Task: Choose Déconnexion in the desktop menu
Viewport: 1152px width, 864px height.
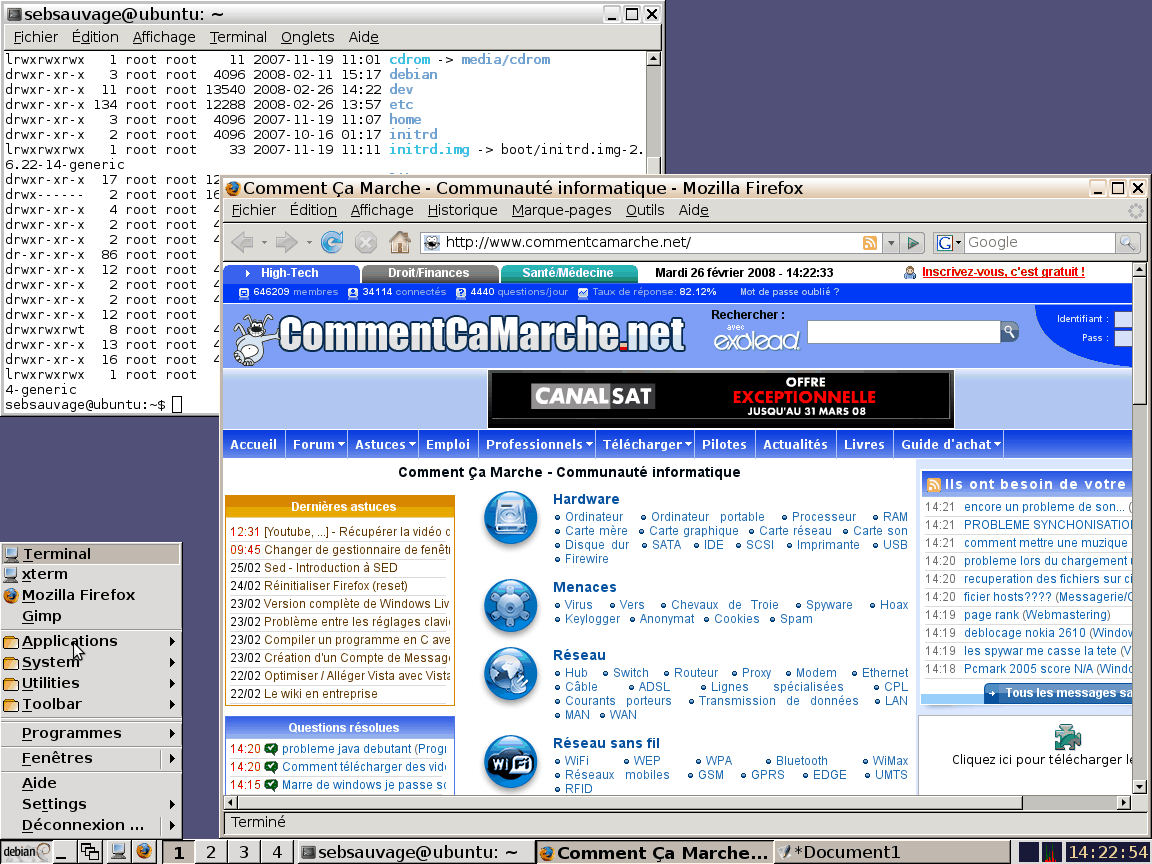Action: (x=90, y=825)
